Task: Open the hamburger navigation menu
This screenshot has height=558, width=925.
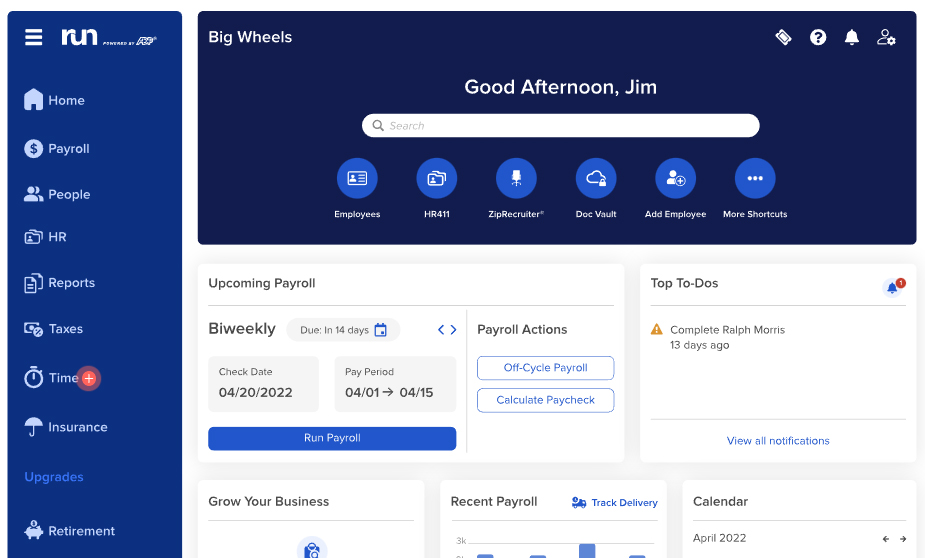Action: point(34,37)
